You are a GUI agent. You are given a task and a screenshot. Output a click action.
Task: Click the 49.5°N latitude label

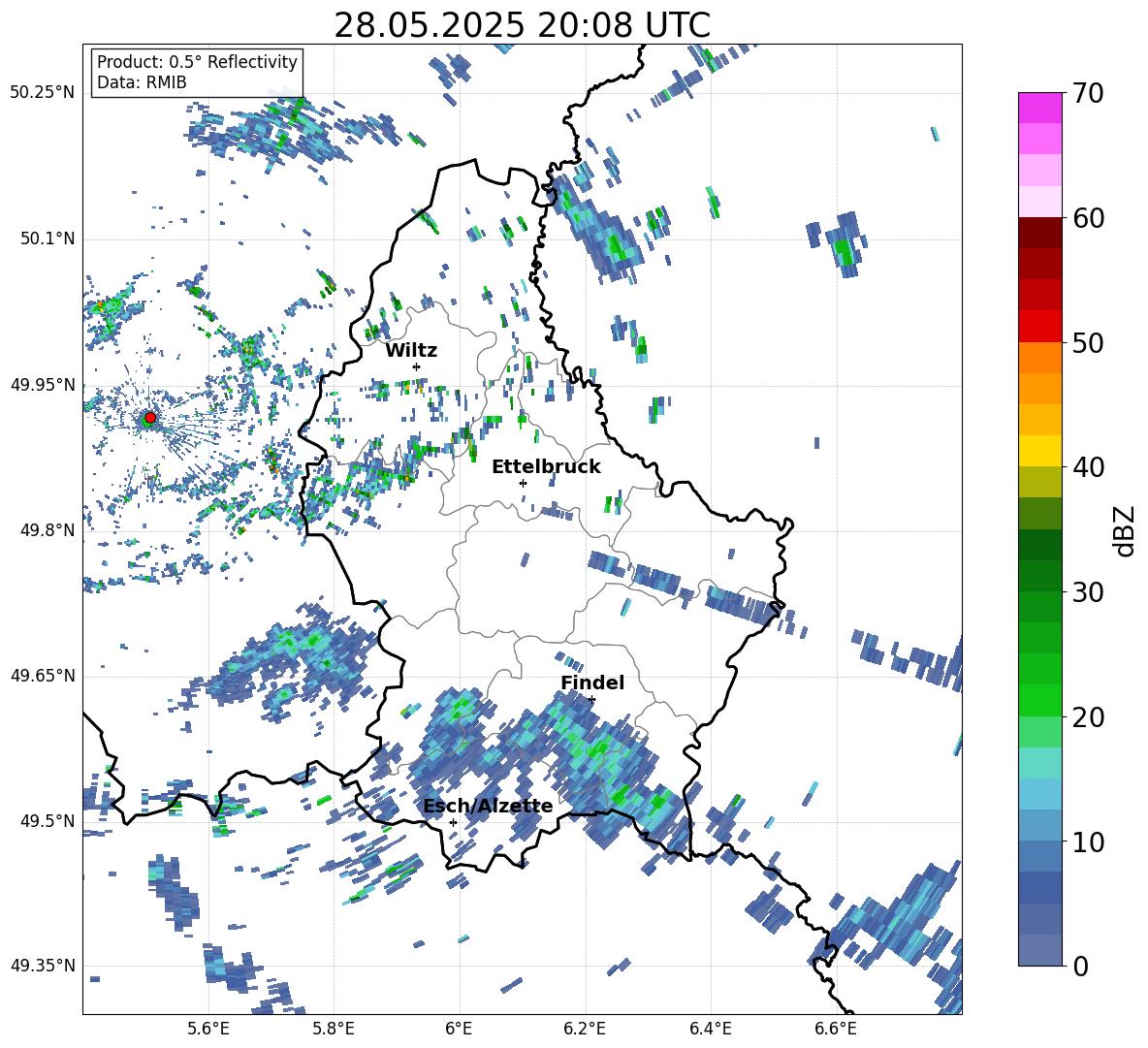(47, 820)
